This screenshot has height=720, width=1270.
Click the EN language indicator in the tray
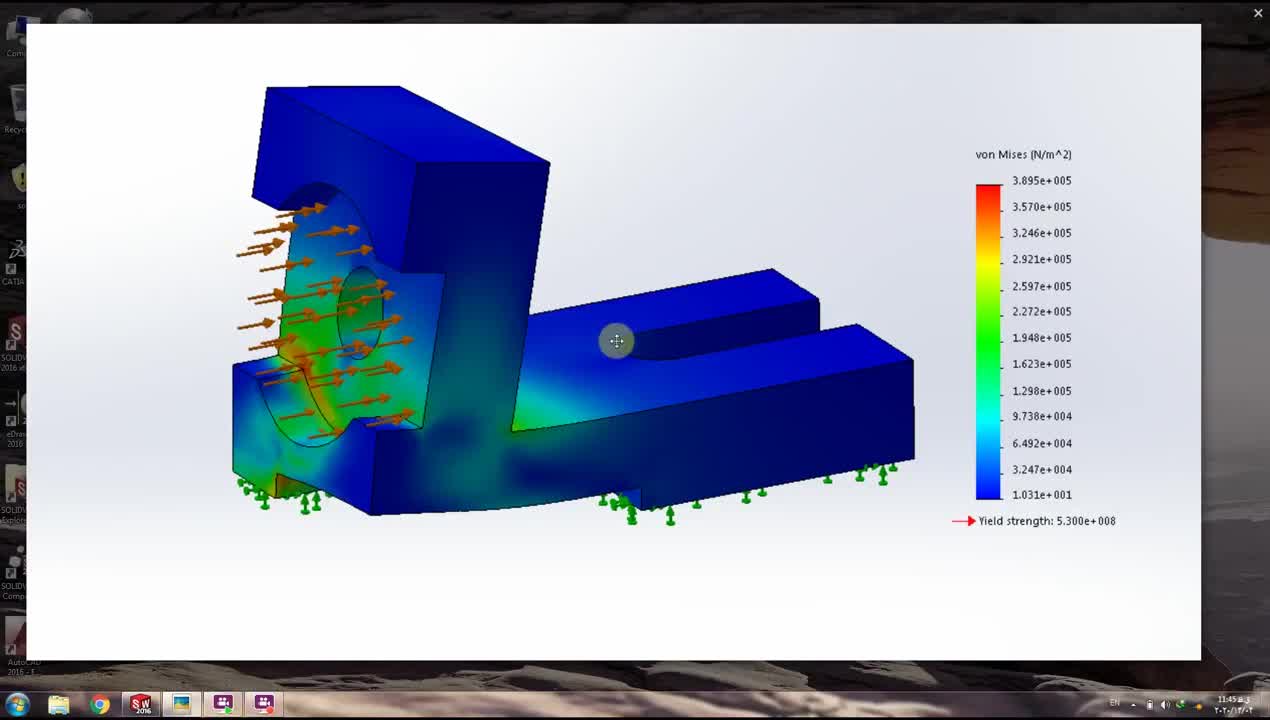1115,703
